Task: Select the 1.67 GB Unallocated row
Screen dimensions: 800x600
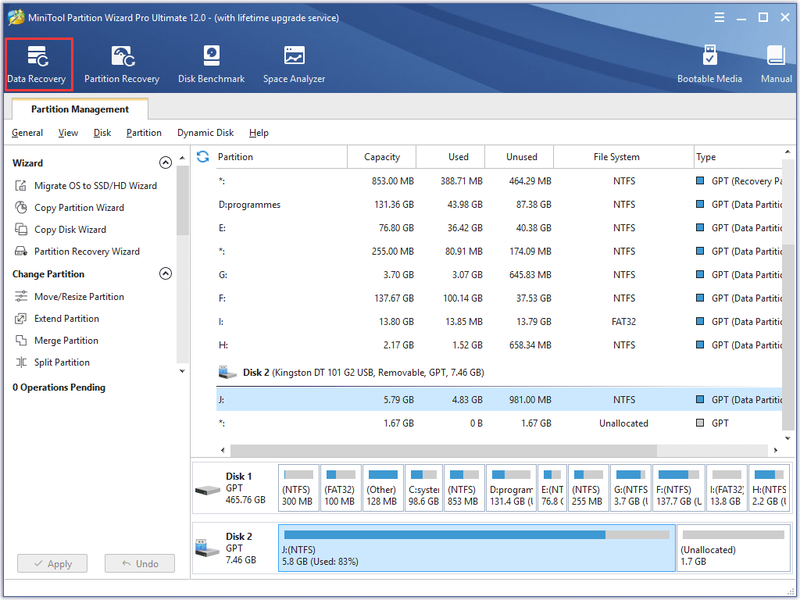Action: pyautogui.click(x=499, y=423)
